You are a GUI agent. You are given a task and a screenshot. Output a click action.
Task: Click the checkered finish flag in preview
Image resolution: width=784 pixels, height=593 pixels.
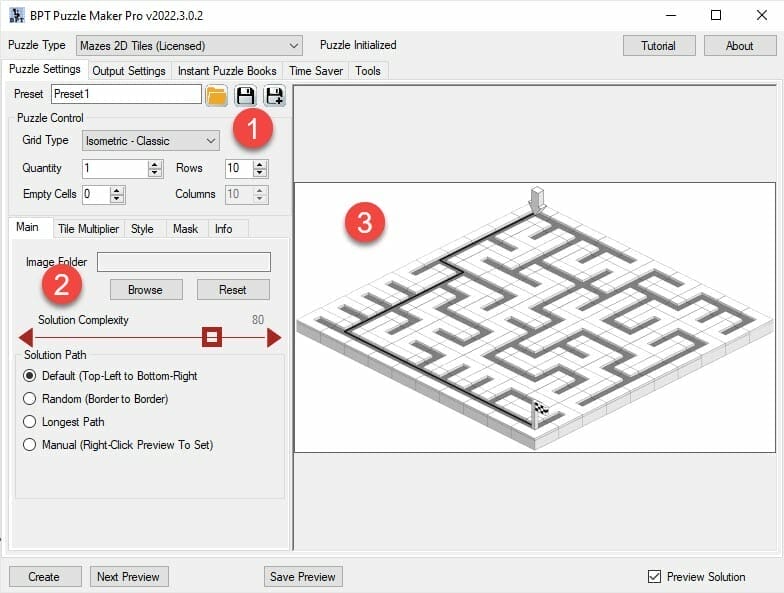point(540,410)
